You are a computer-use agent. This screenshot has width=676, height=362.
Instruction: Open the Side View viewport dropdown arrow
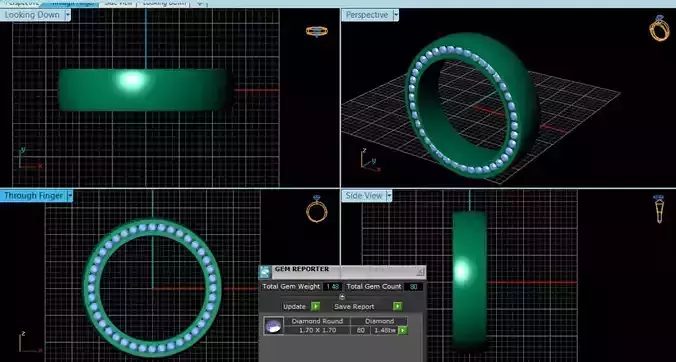pyautogui.click(x=389, y=196)
